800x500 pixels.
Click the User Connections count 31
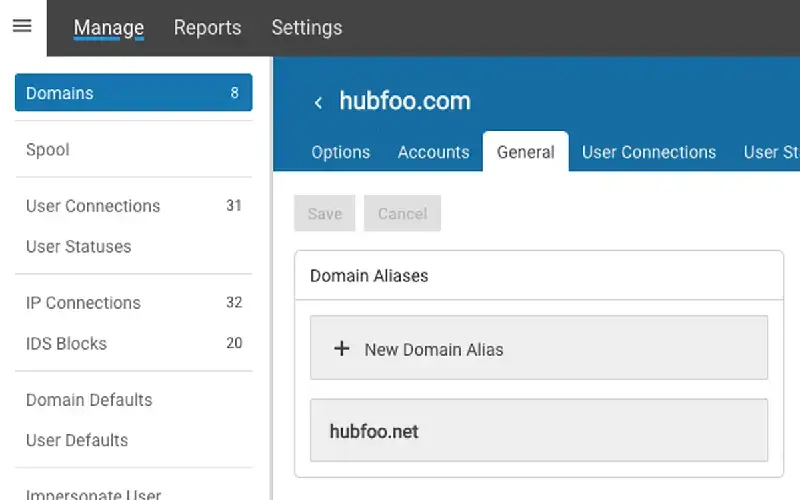(x=234, y=205)
